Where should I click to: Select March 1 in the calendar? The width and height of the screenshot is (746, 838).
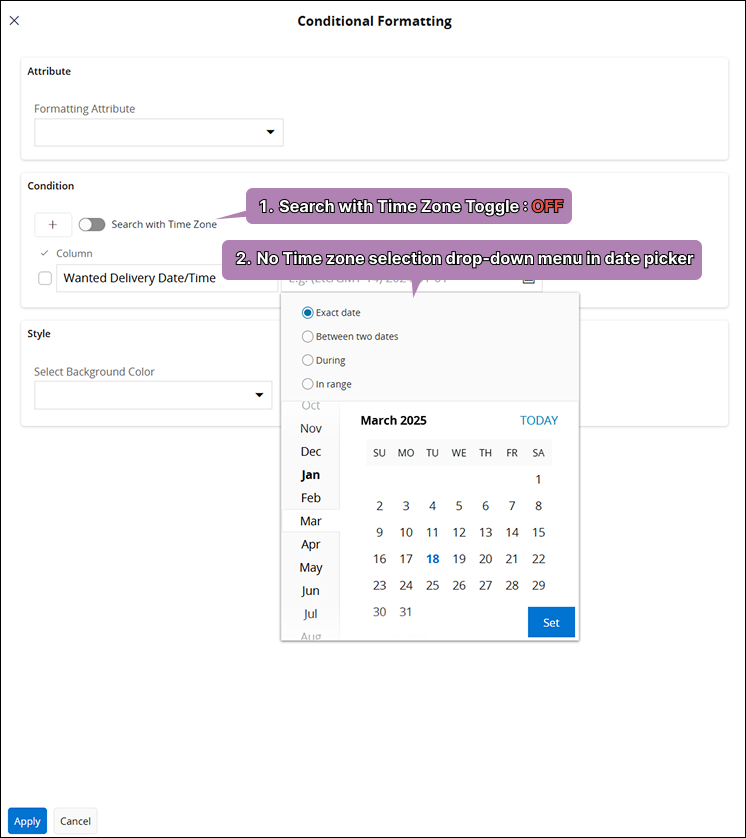click(x=538, y=479)
